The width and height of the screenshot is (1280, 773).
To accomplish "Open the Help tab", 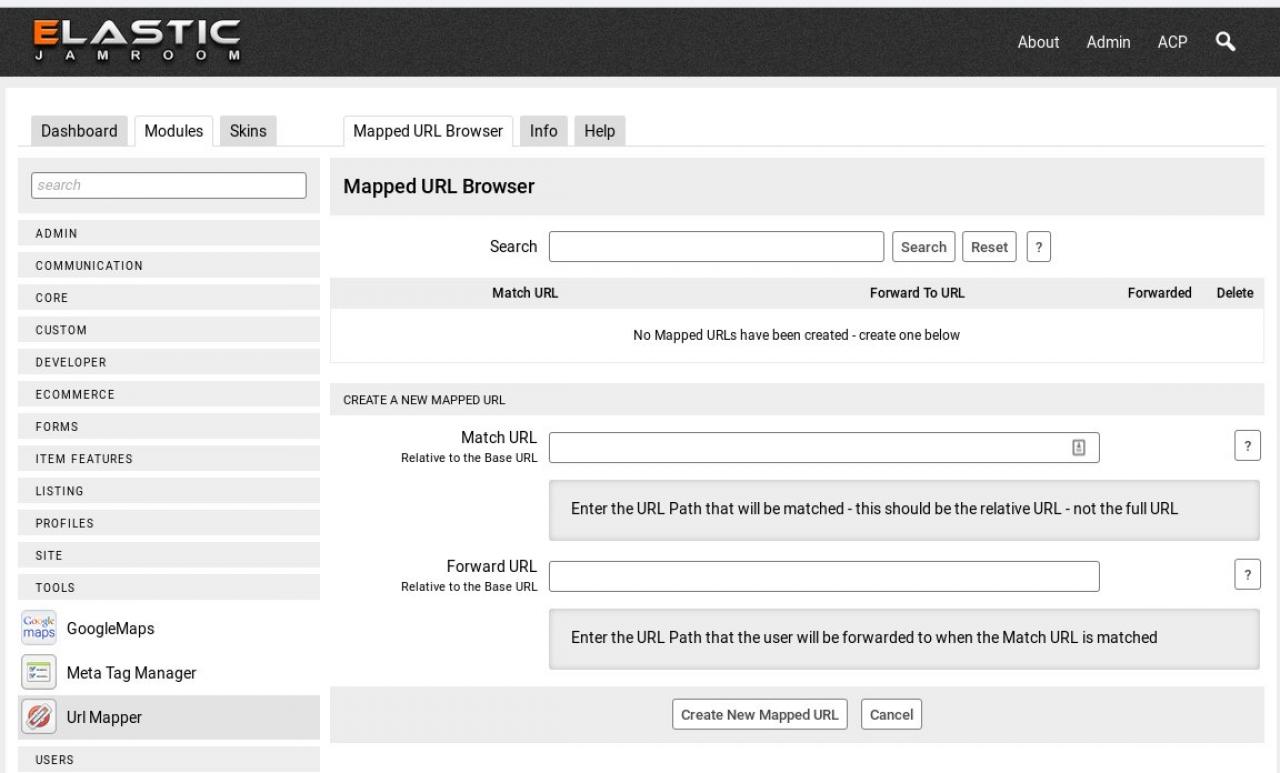I will (x=599, y=131).
